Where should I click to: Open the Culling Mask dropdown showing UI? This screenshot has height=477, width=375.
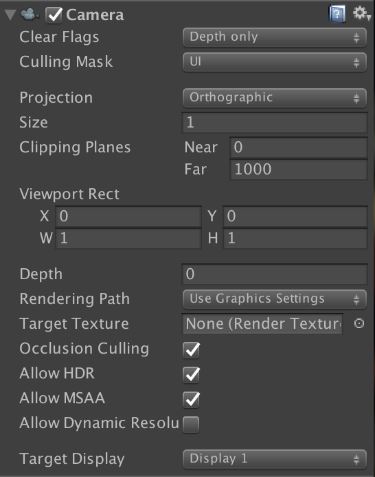(275, 62)
